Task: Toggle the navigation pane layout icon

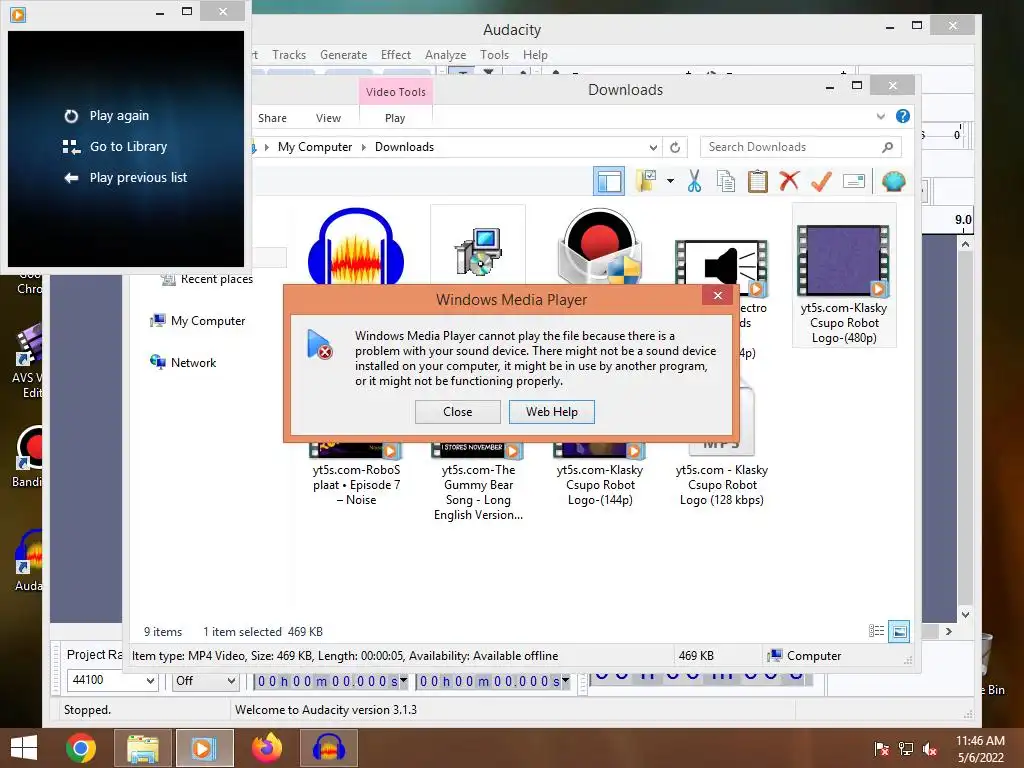Action: click(x=609, y=181)
